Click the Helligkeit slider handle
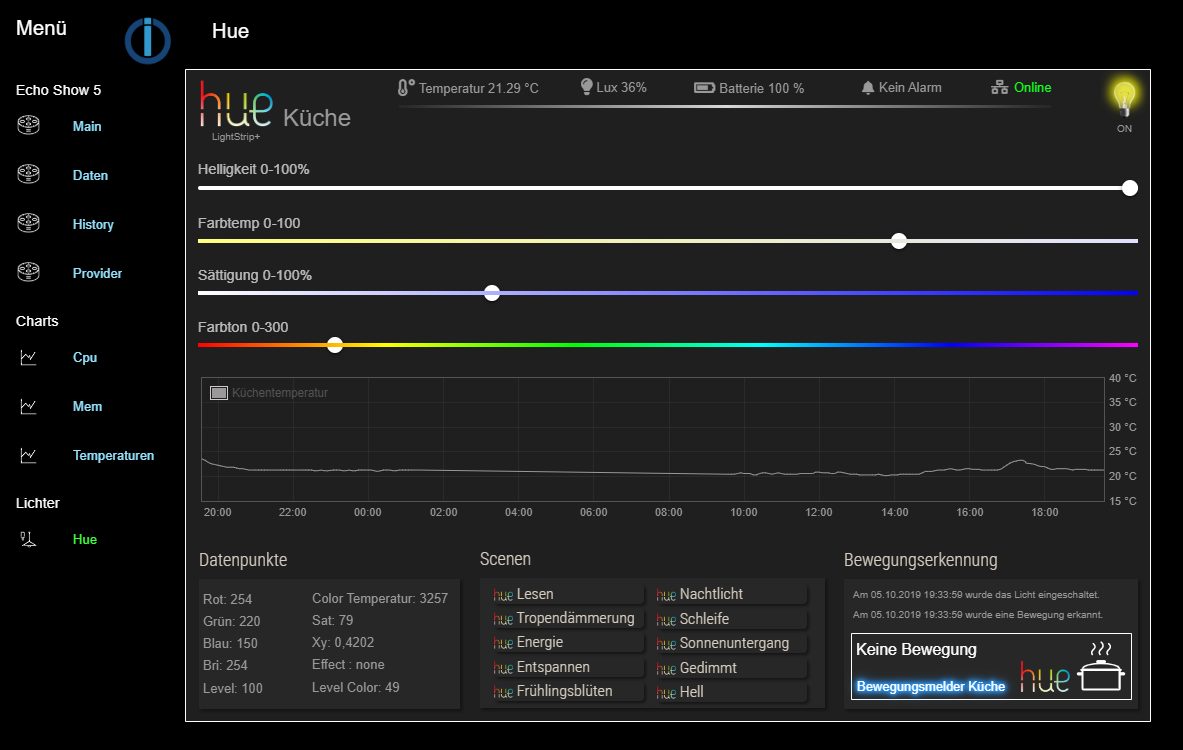This screenshot has height=750, width=1183. click(1129, 188)
